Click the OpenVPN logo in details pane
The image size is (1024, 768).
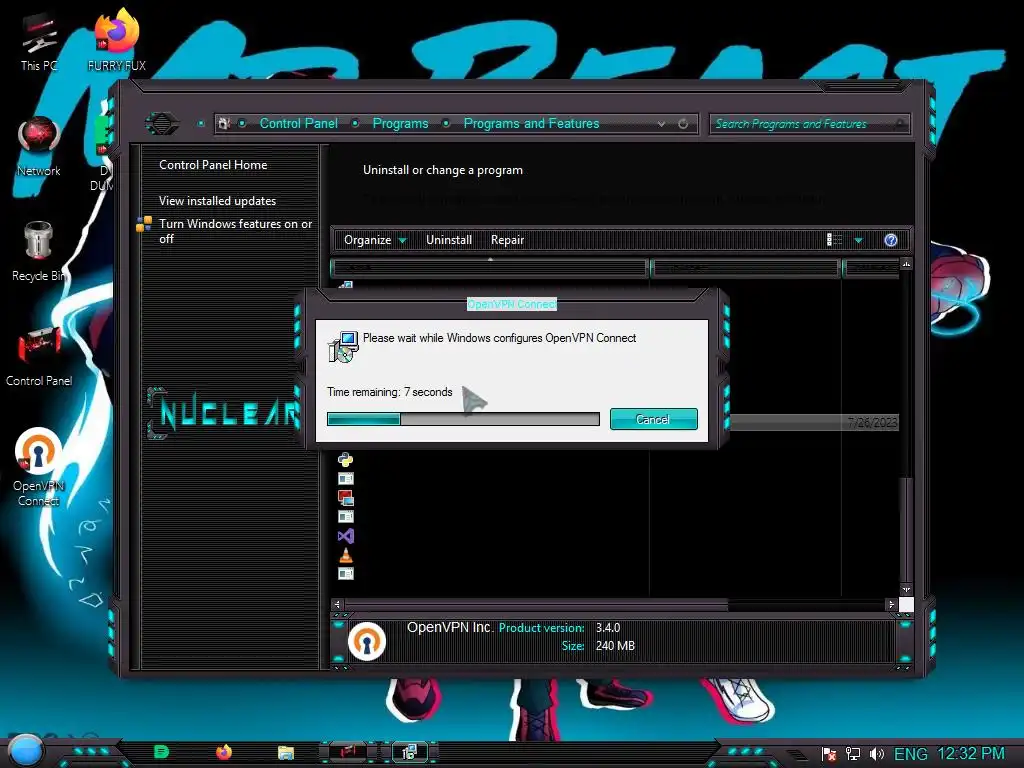[x=366, y=641]
